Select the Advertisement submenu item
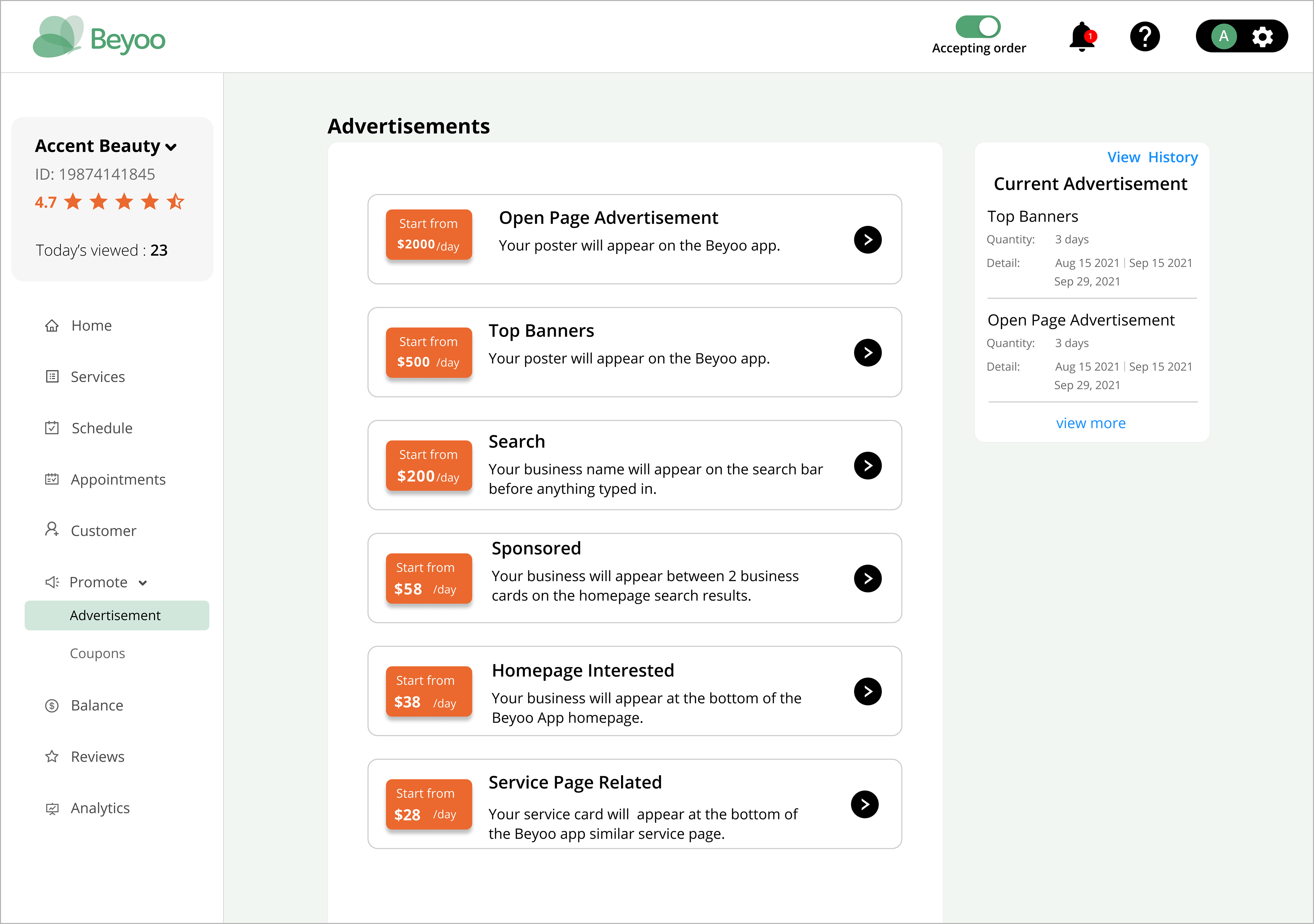This screenshot has height=924, width=1314. pyautogui.click(x=117, y=615)
